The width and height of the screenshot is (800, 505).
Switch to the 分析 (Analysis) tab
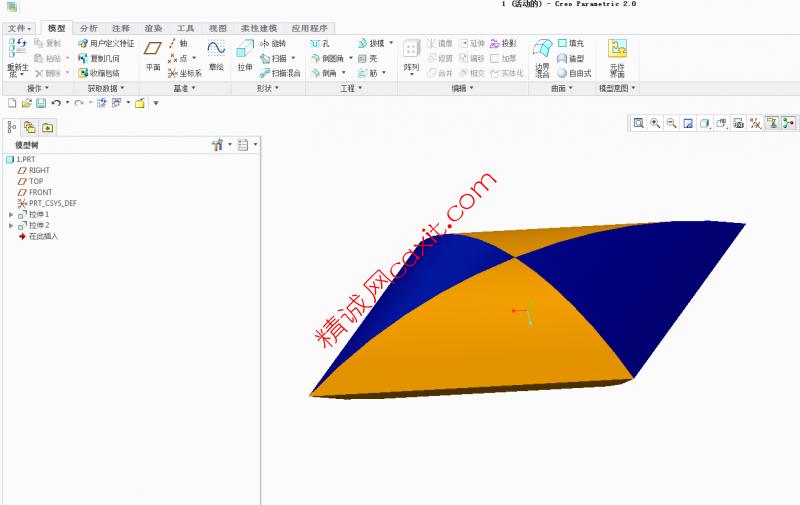pos(88,28)
